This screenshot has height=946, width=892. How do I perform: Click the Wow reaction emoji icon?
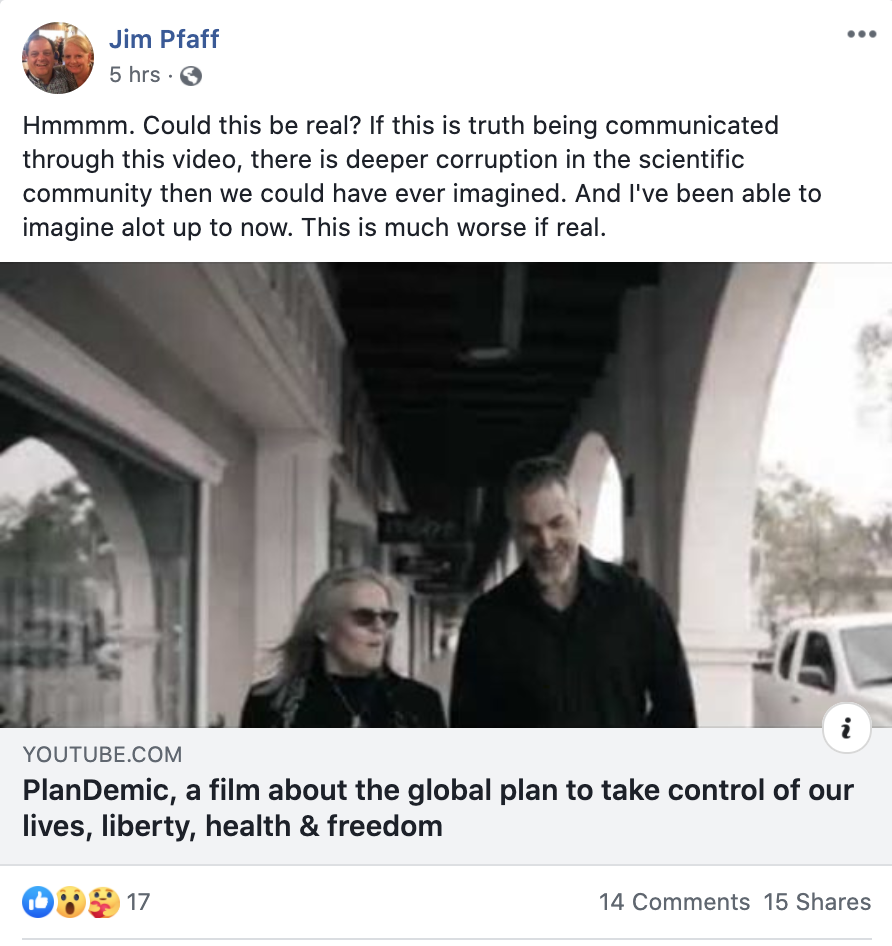(x=71, y=902)
